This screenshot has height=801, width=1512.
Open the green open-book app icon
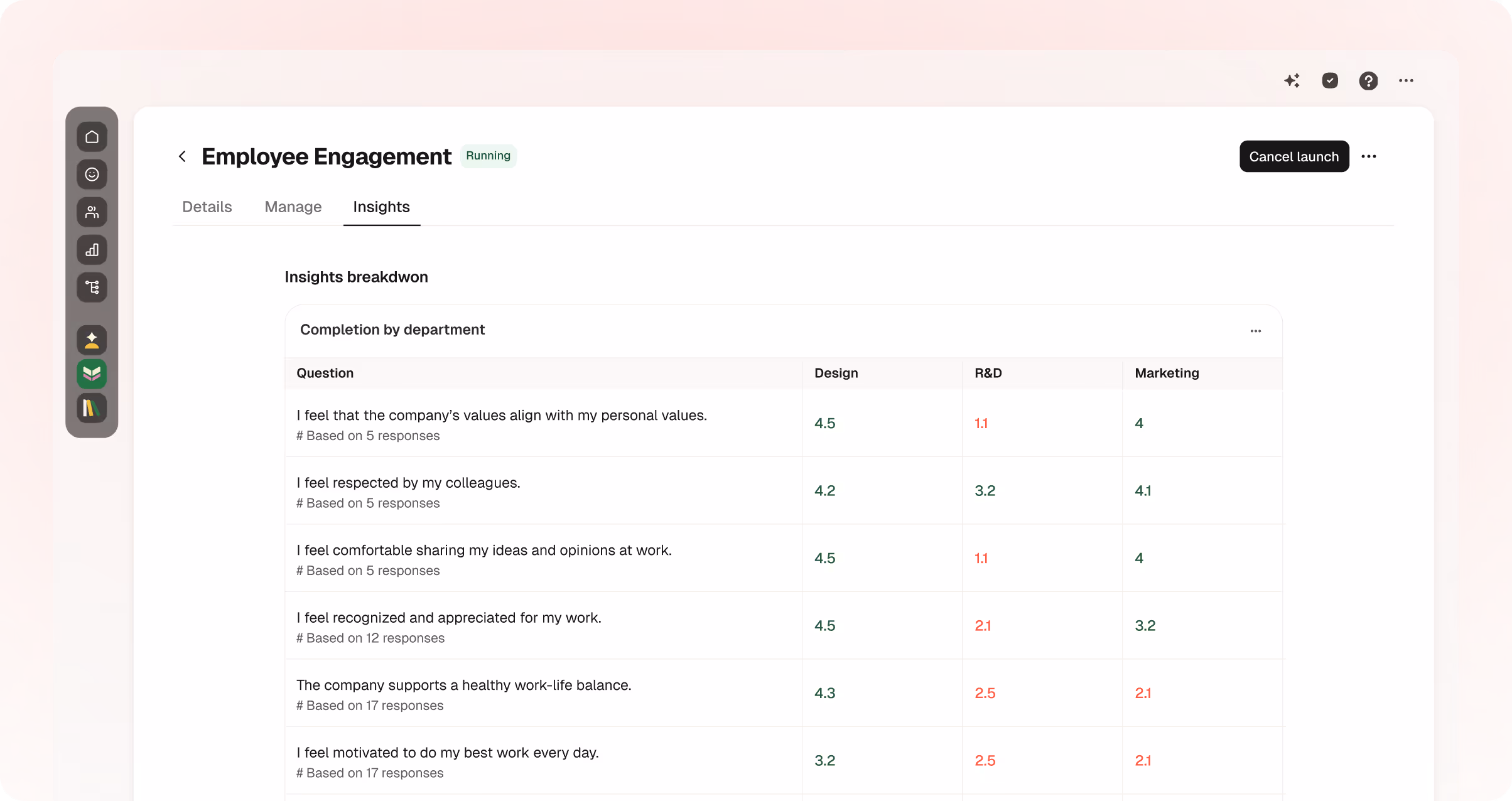[x=92, y=374]
